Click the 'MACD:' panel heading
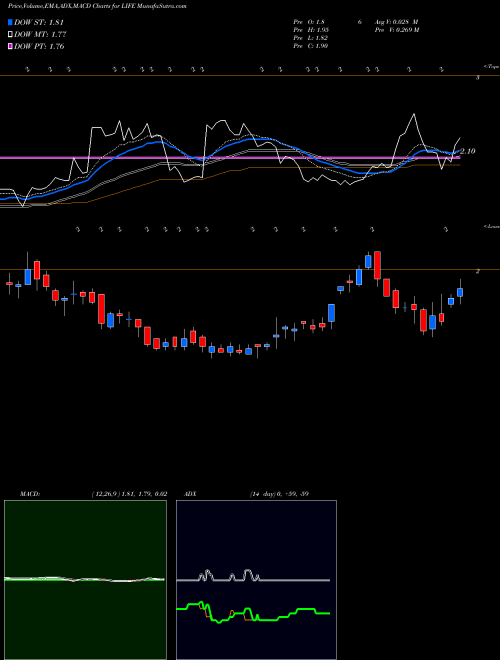500x660 pixels. tap(30, 494)
